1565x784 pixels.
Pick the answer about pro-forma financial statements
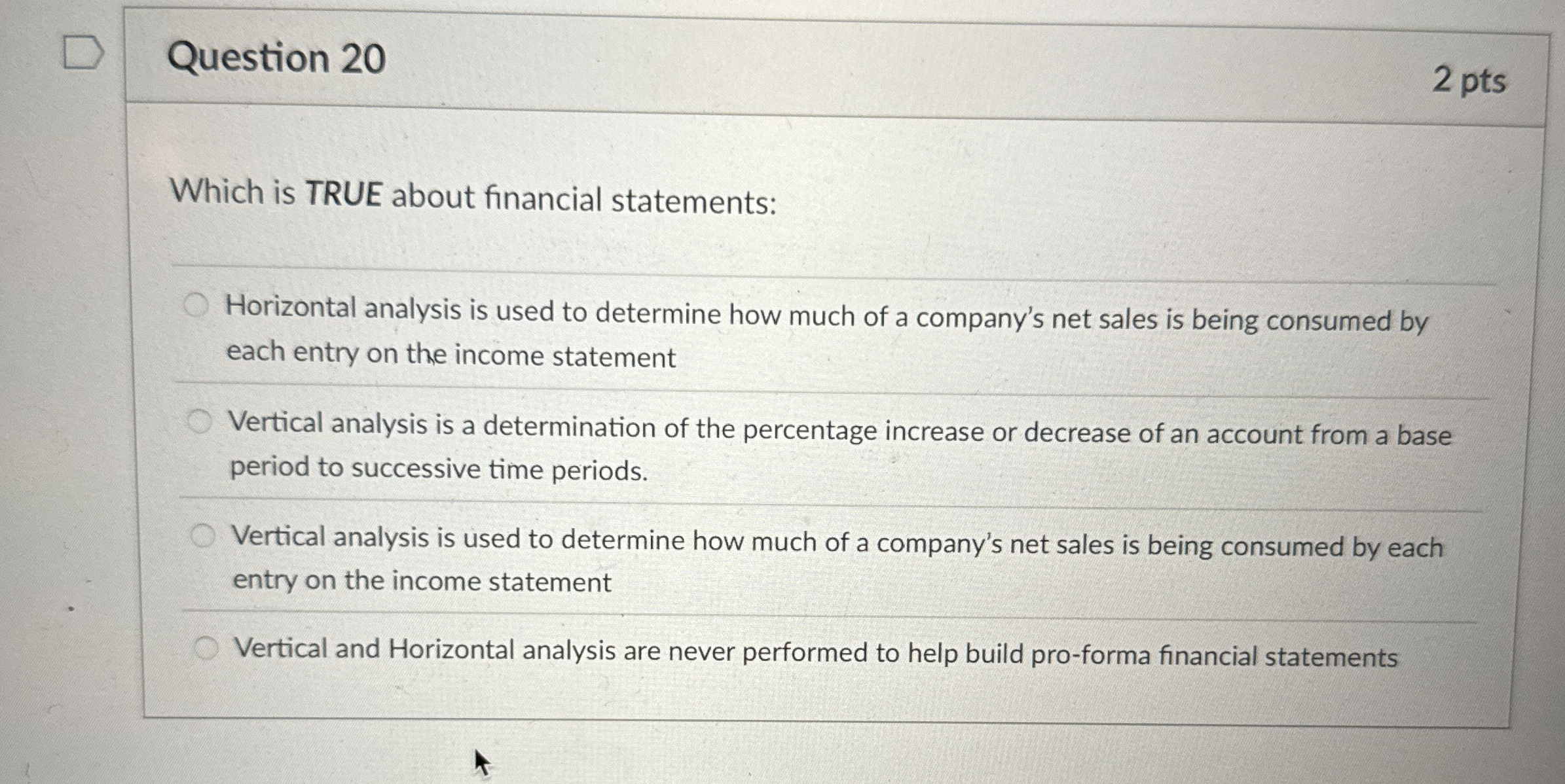(208, 647)
